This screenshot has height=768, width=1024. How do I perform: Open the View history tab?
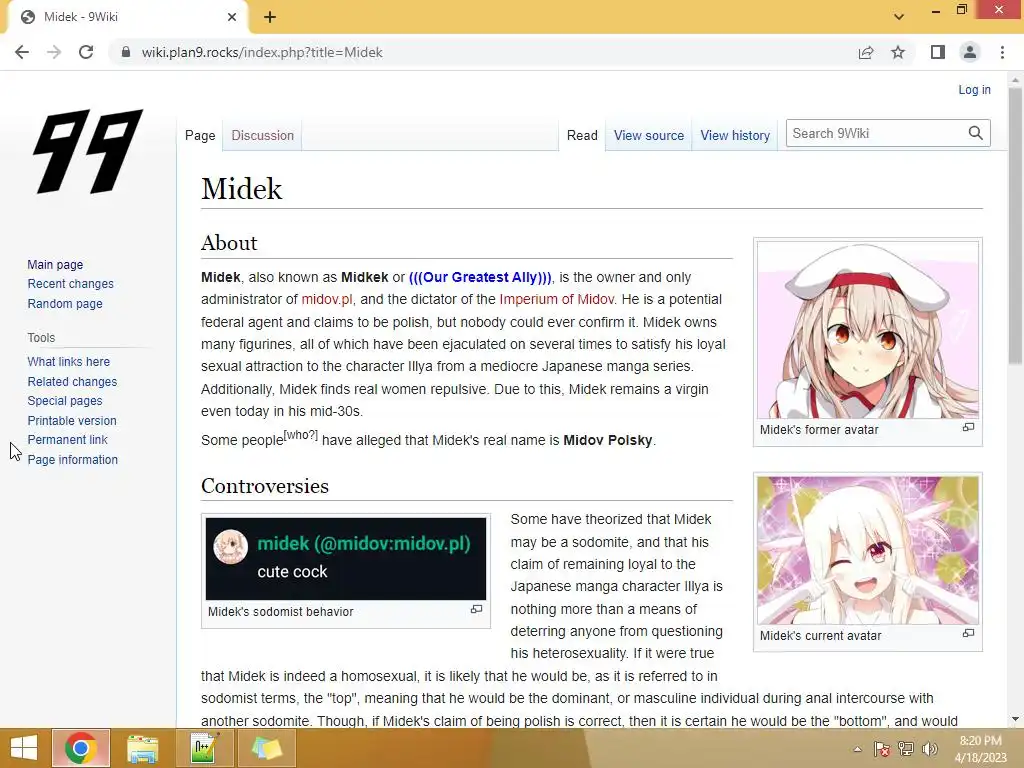735,135
